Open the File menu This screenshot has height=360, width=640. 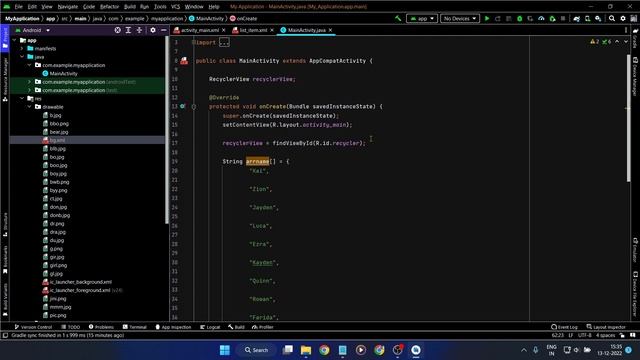(19, 7)
